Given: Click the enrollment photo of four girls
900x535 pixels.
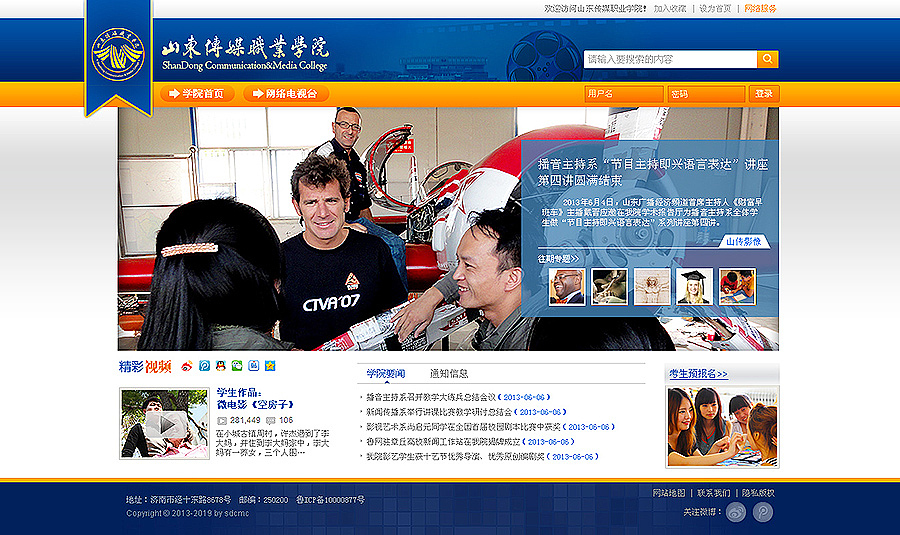Looking at the screenshot, I should click(723, 427).
